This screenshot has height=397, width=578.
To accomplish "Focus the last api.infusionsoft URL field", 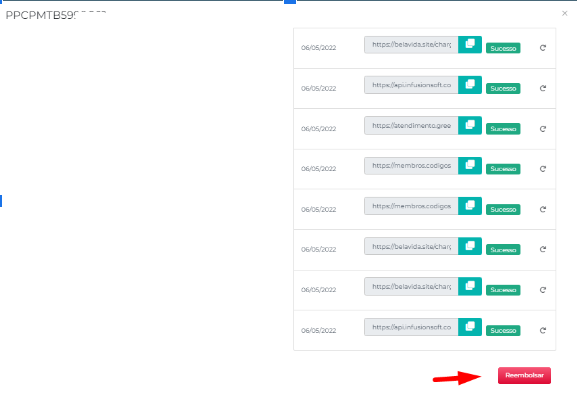I will coord(411,327).
